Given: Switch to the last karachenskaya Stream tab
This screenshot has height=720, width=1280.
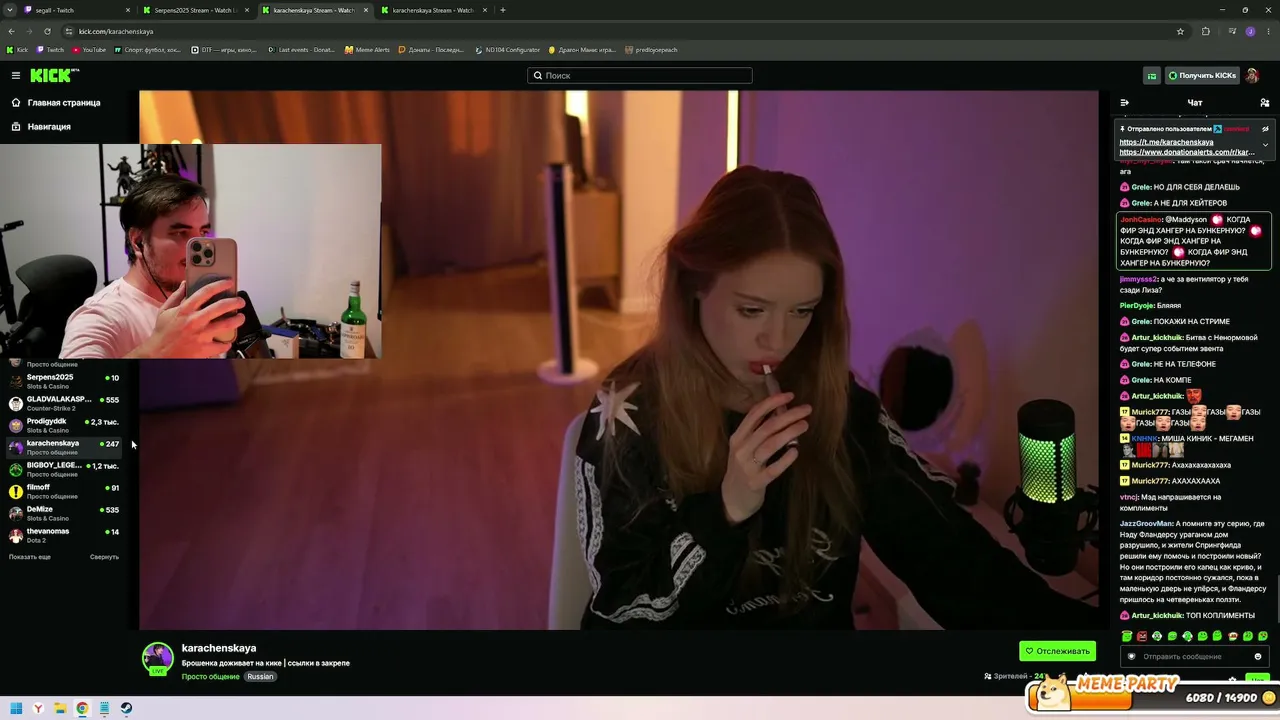Looking at the screenshot, I should point(434,10).
